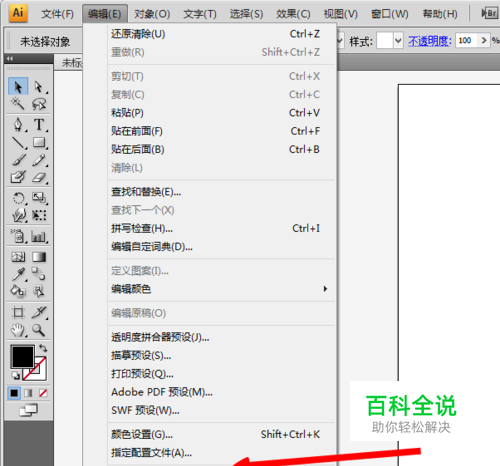Click the black fill color swatch
Screen dimensions: 500x466
pos(23,357)
